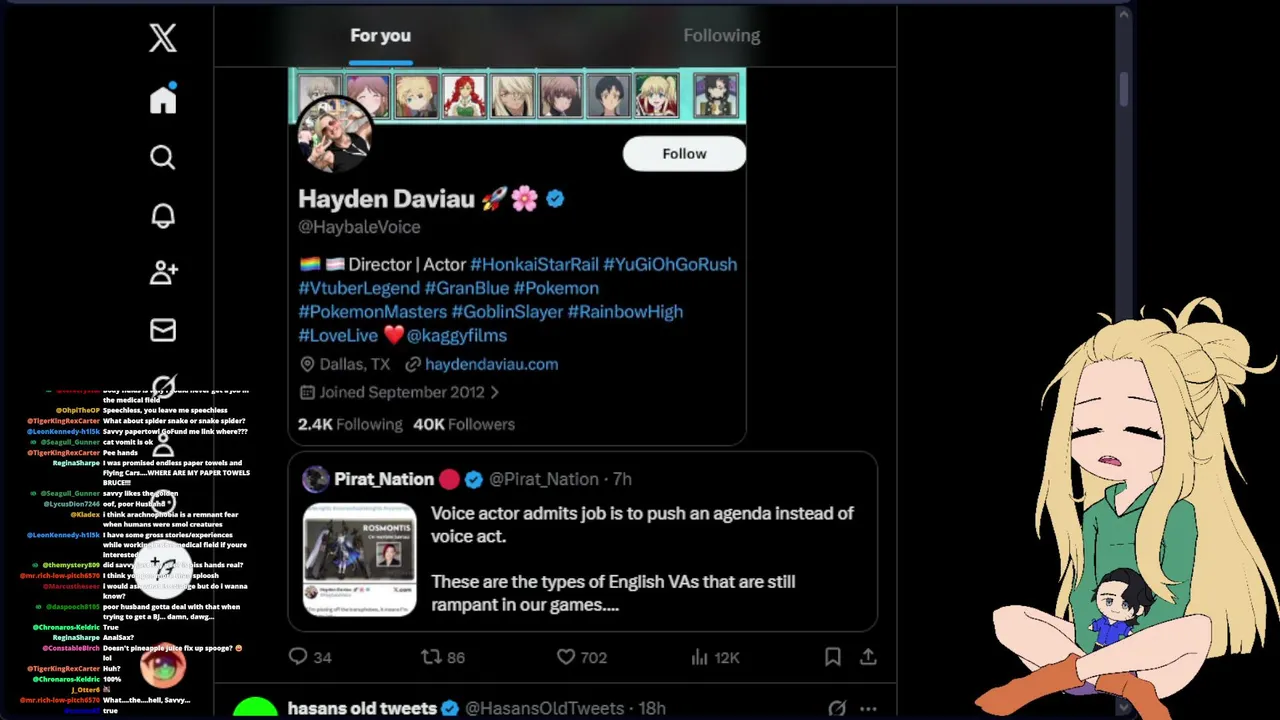The width and height of the screenshot is (1280, 720).
Task: Open the #PokemonMasters hashtag
Action: pyautogui.click(x=372, y=312)
